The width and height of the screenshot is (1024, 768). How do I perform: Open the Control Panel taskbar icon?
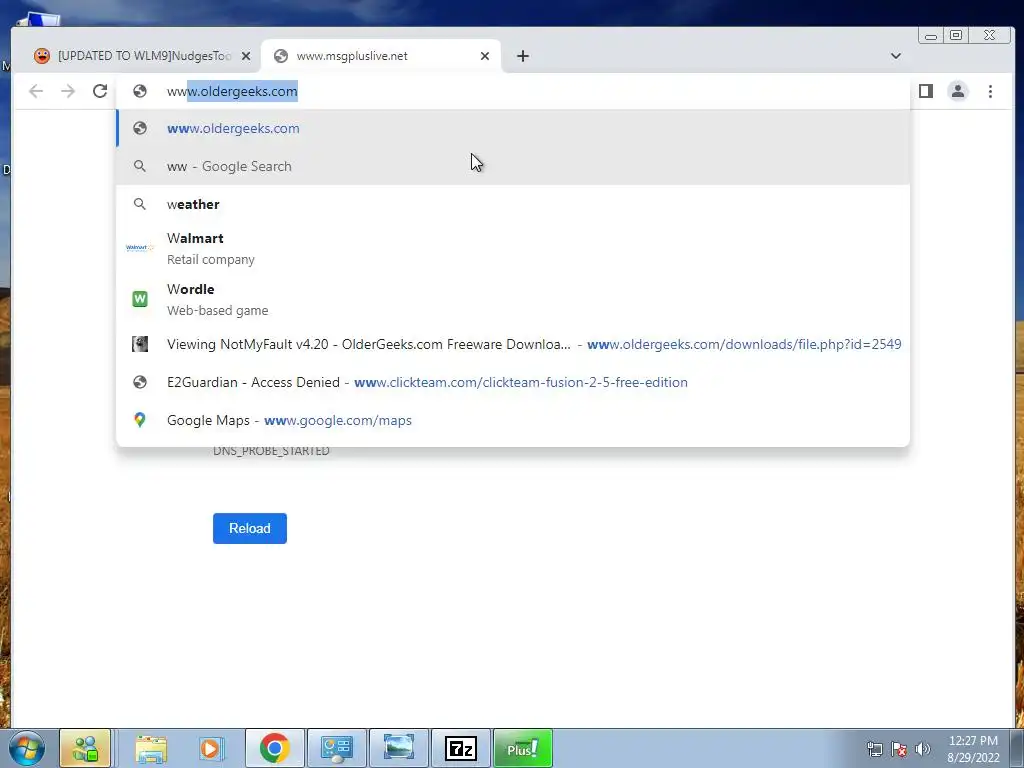tap(337, 748)
